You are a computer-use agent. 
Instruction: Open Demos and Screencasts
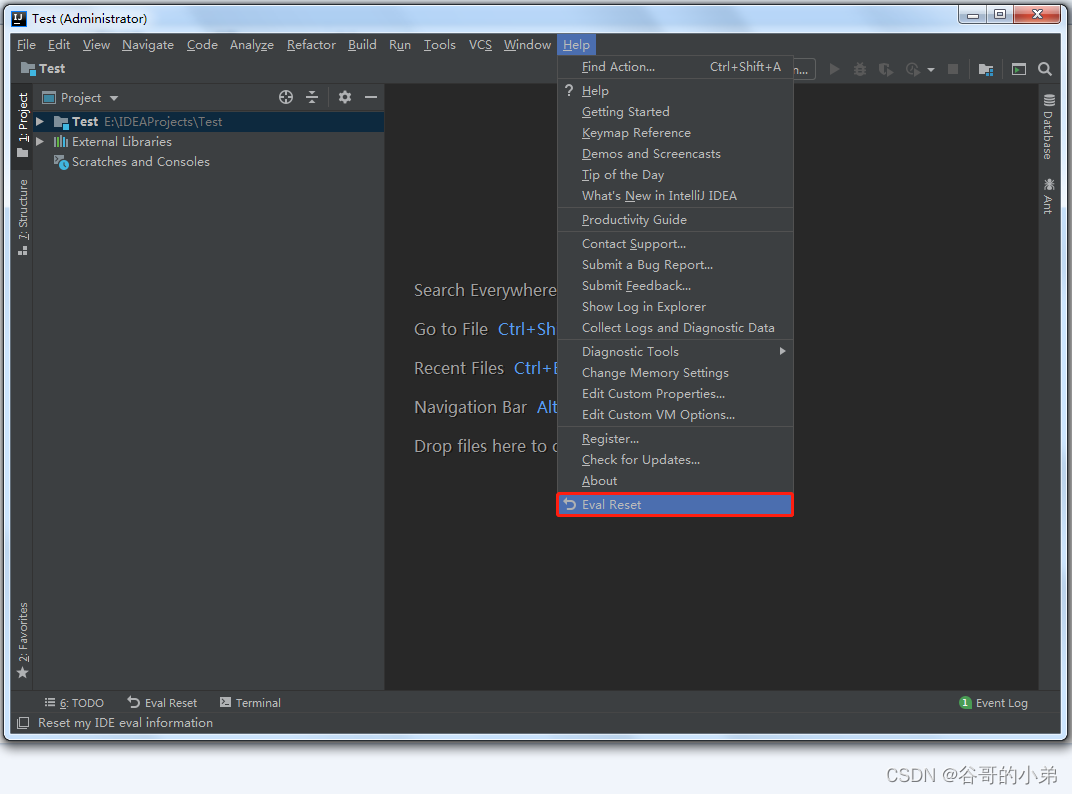pos(675,154)
